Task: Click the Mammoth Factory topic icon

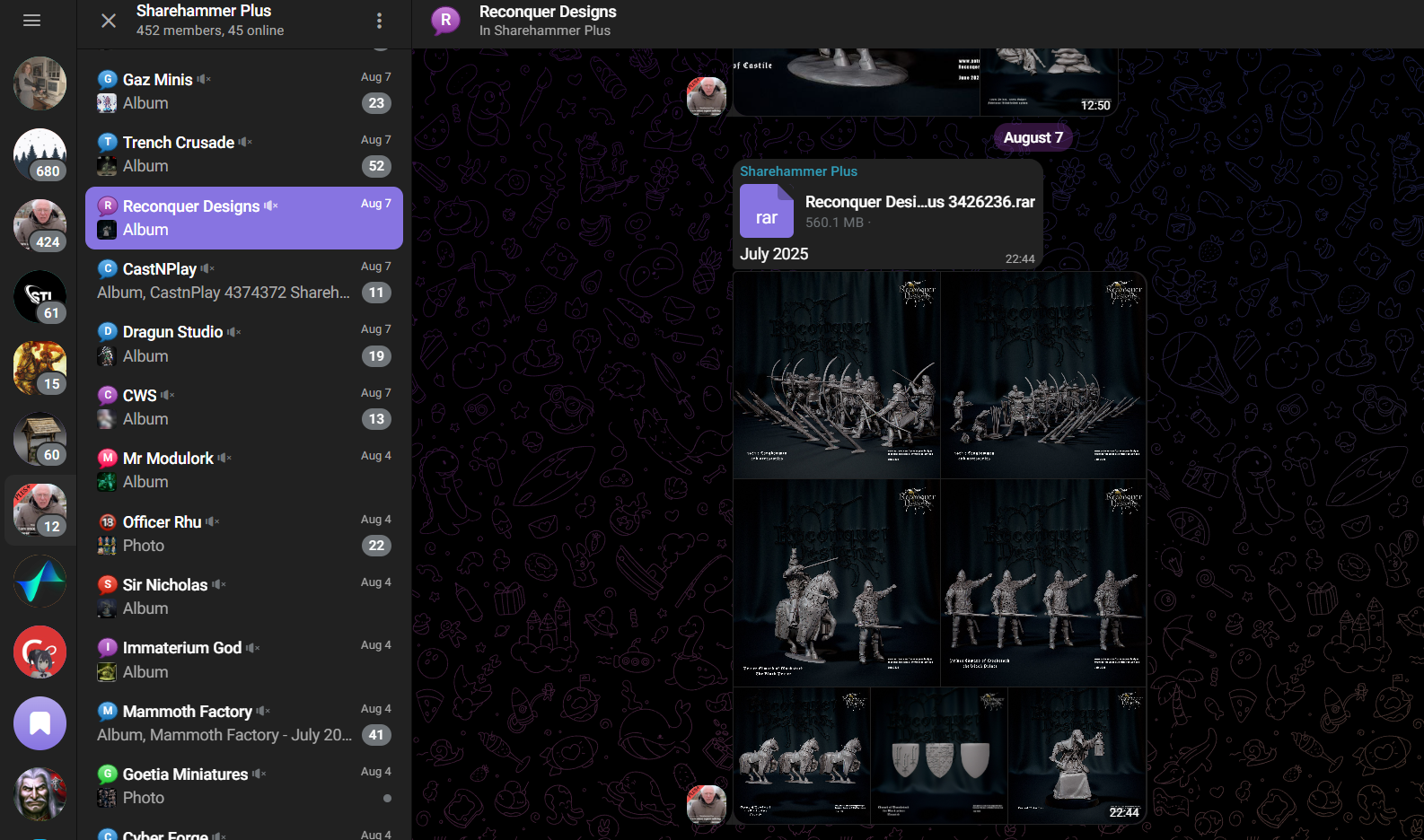Action: (107, 711)
